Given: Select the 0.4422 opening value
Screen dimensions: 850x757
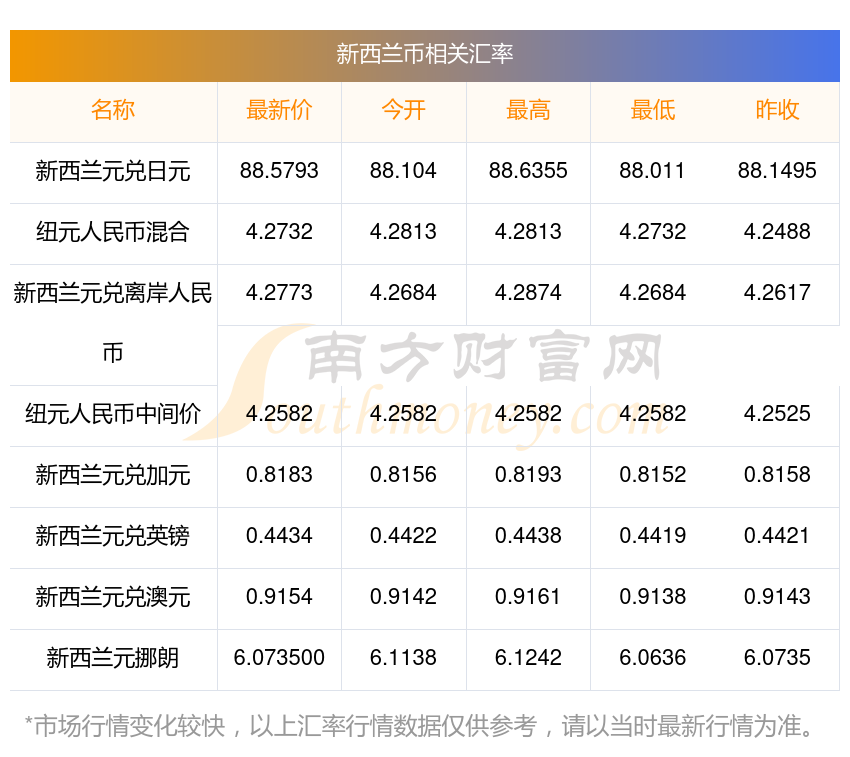Looking at the screenshot, I should 403,536.
